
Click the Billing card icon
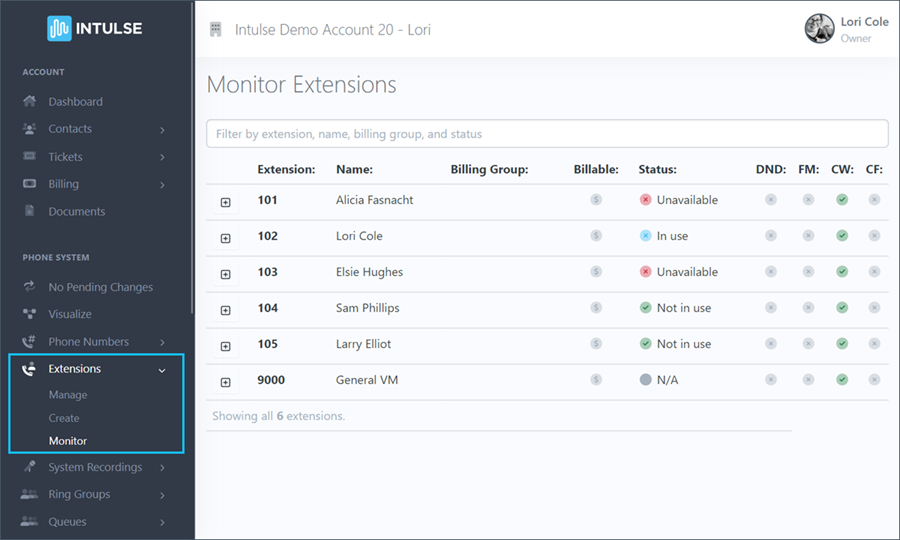(x=29, y=184)
